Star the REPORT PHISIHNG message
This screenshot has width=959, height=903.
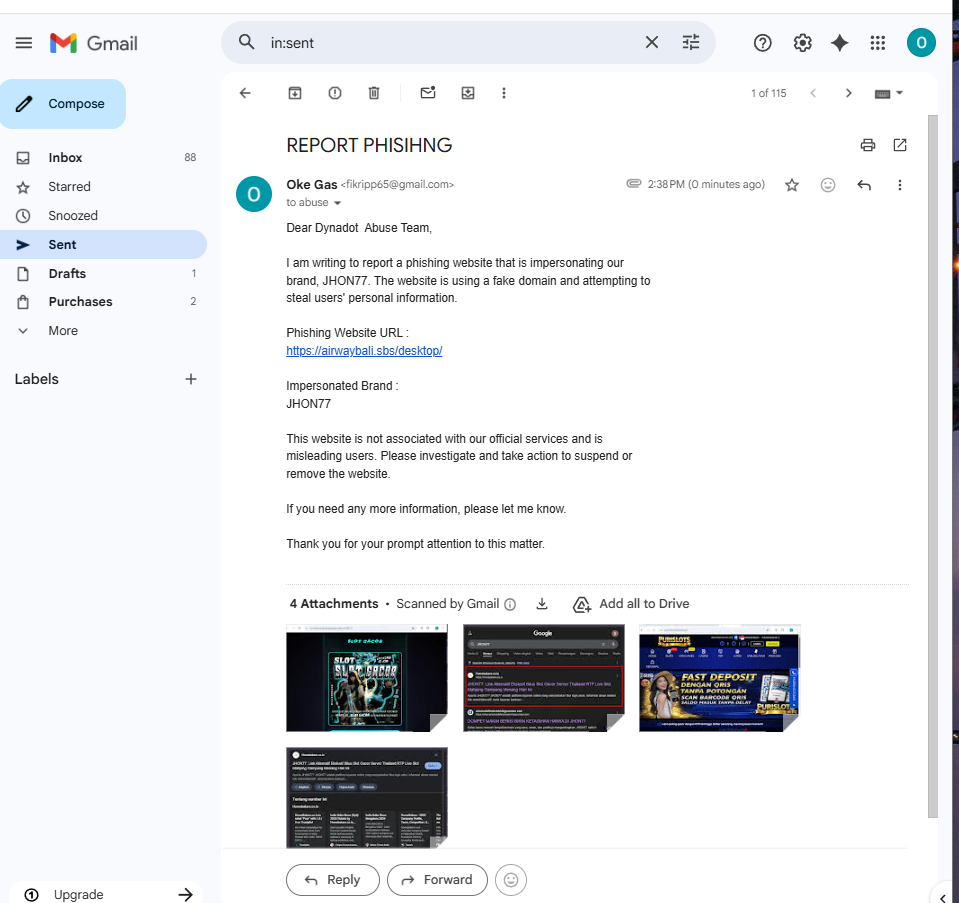click(x=791, y=185)
